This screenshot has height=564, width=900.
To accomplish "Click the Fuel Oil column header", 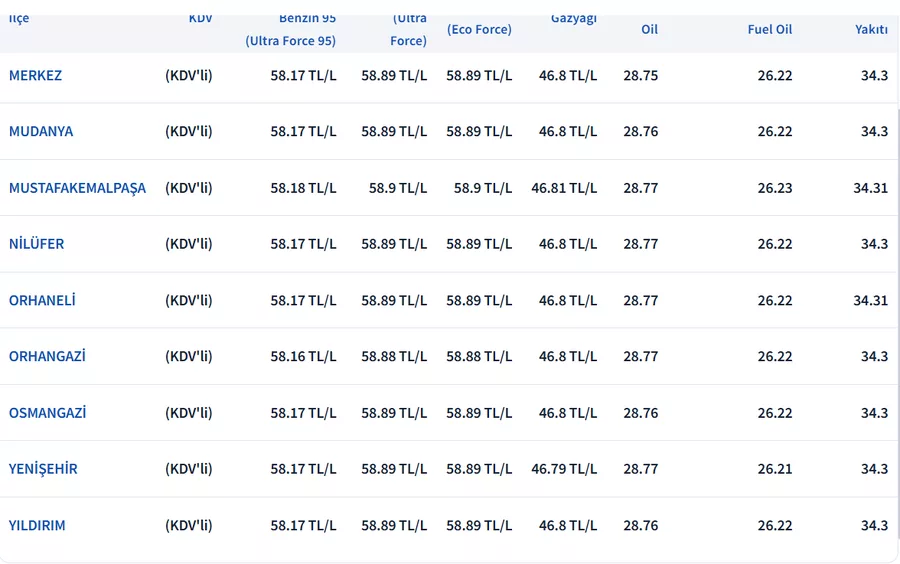I will (x=769, y=29).
